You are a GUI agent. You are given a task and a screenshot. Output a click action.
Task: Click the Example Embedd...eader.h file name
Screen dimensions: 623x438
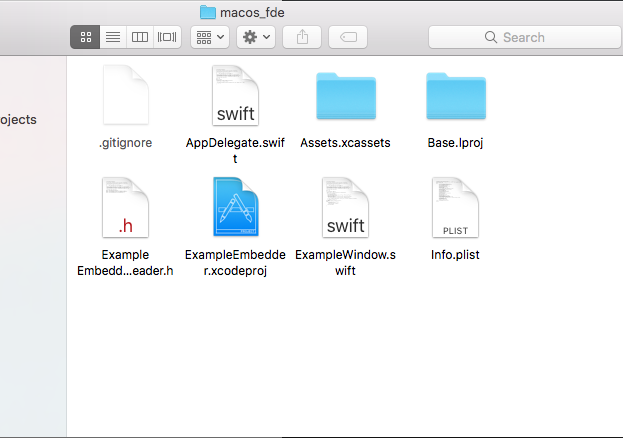(x=125, y=262)
